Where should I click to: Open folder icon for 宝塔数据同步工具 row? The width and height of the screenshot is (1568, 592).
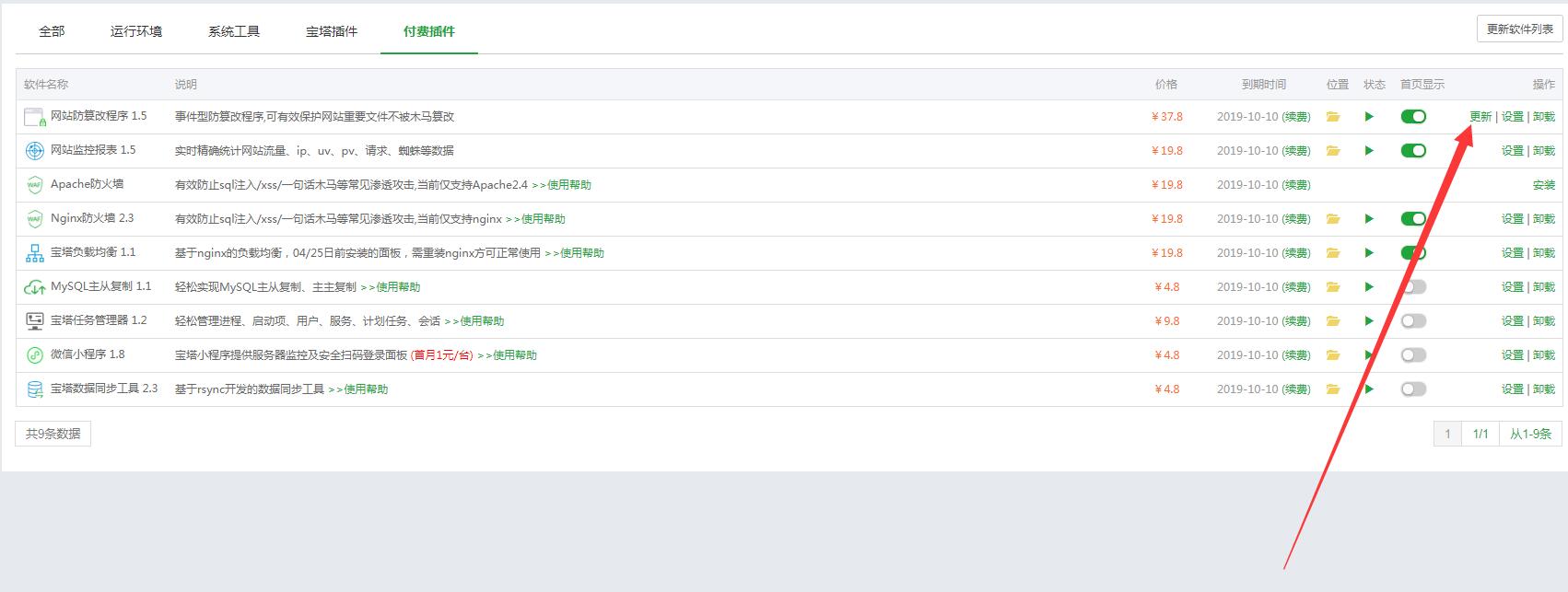point(1333,389)
